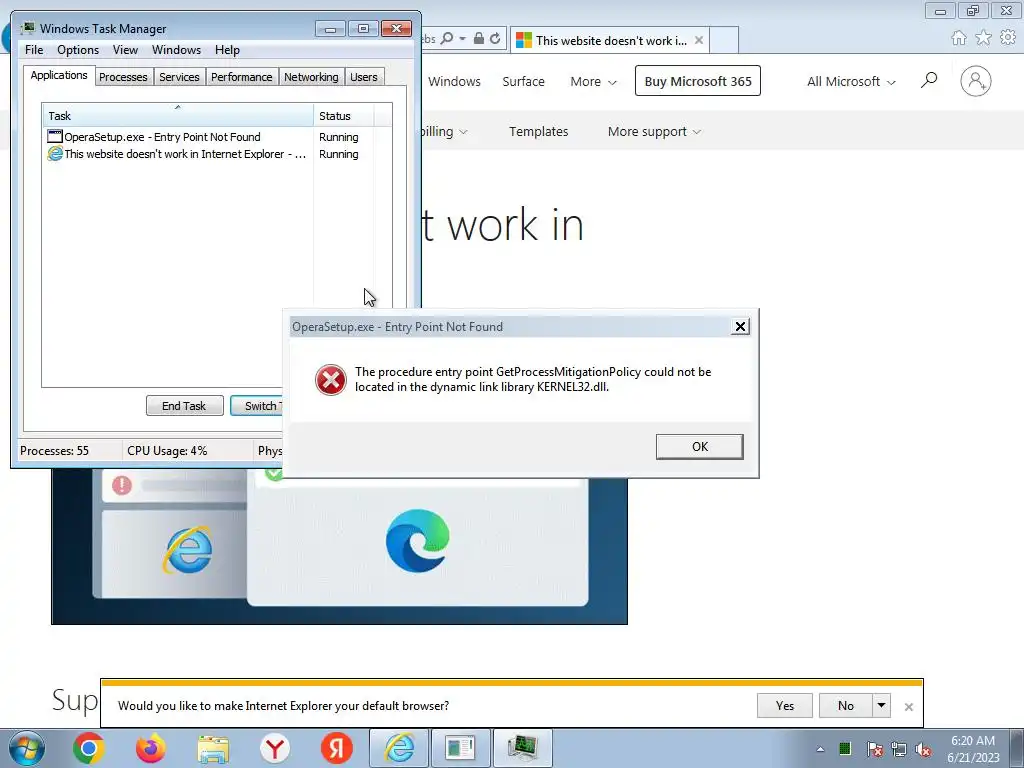Viewport: 1024px width, 768px height.
Task: Switch to the Processes tab
Action: coord(123,77)
